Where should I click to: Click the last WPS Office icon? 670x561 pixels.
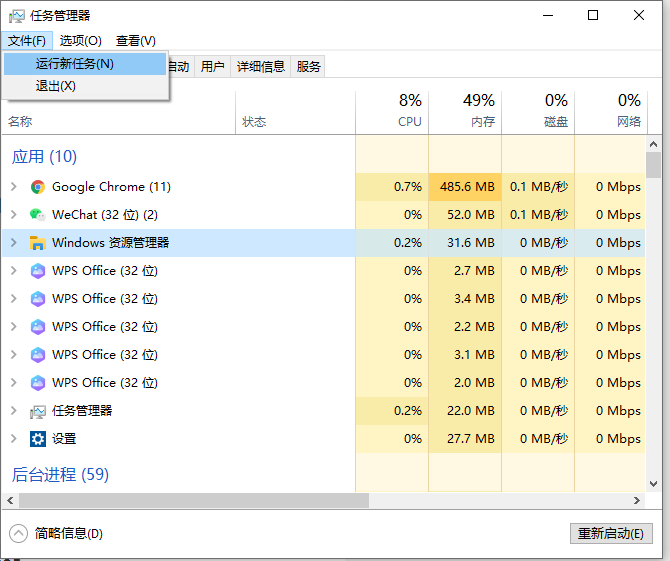tap(38, 383)
